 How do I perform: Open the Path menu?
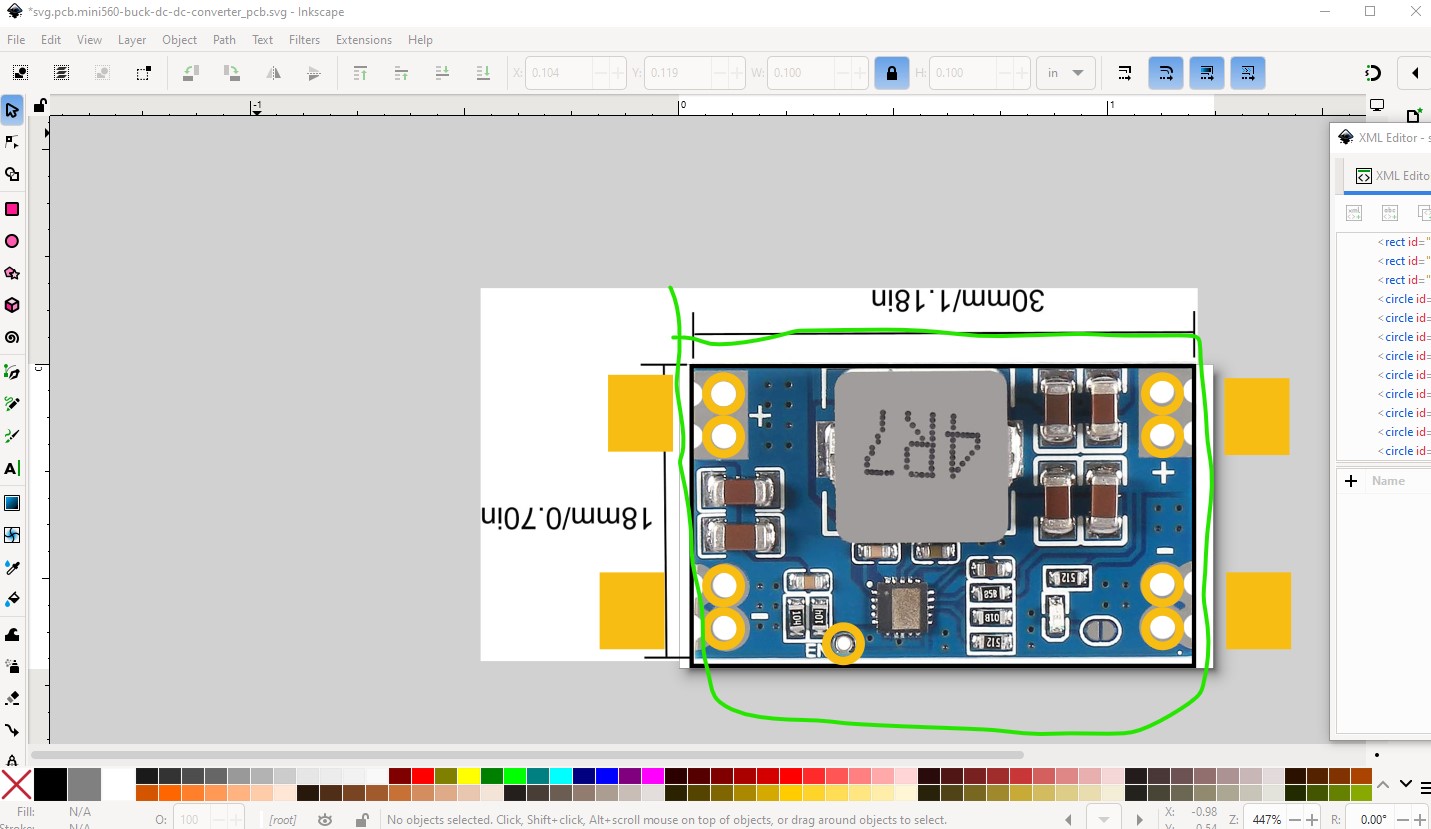click(x=224, y=40)
